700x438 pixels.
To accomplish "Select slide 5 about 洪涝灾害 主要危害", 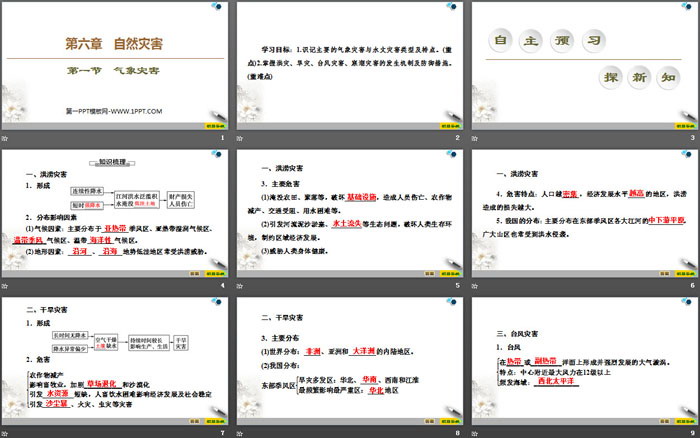I will [349, 210].
